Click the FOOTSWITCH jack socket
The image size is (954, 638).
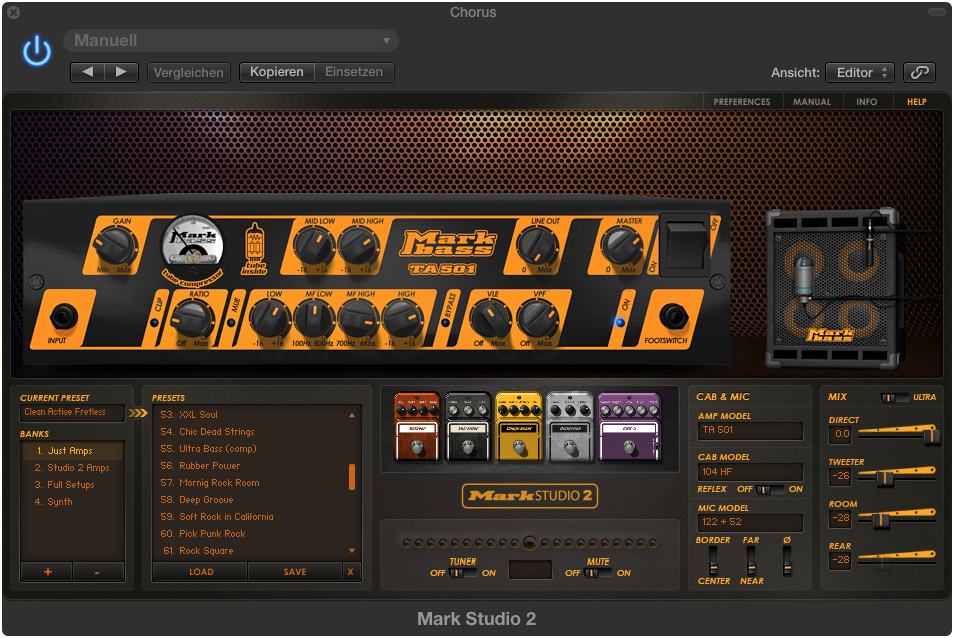673,317
